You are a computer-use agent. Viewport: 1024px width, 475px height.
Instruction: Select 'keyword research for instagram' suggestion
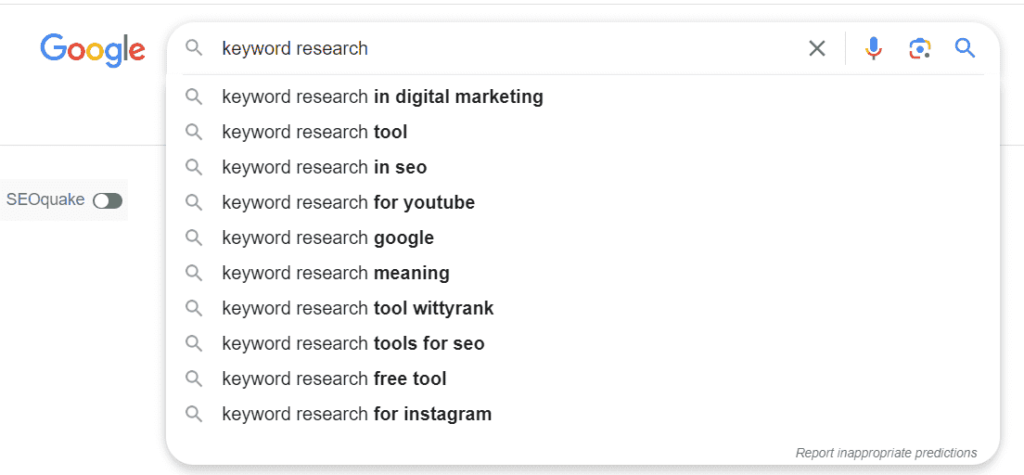pyautogui.click(x=583, y=414)
